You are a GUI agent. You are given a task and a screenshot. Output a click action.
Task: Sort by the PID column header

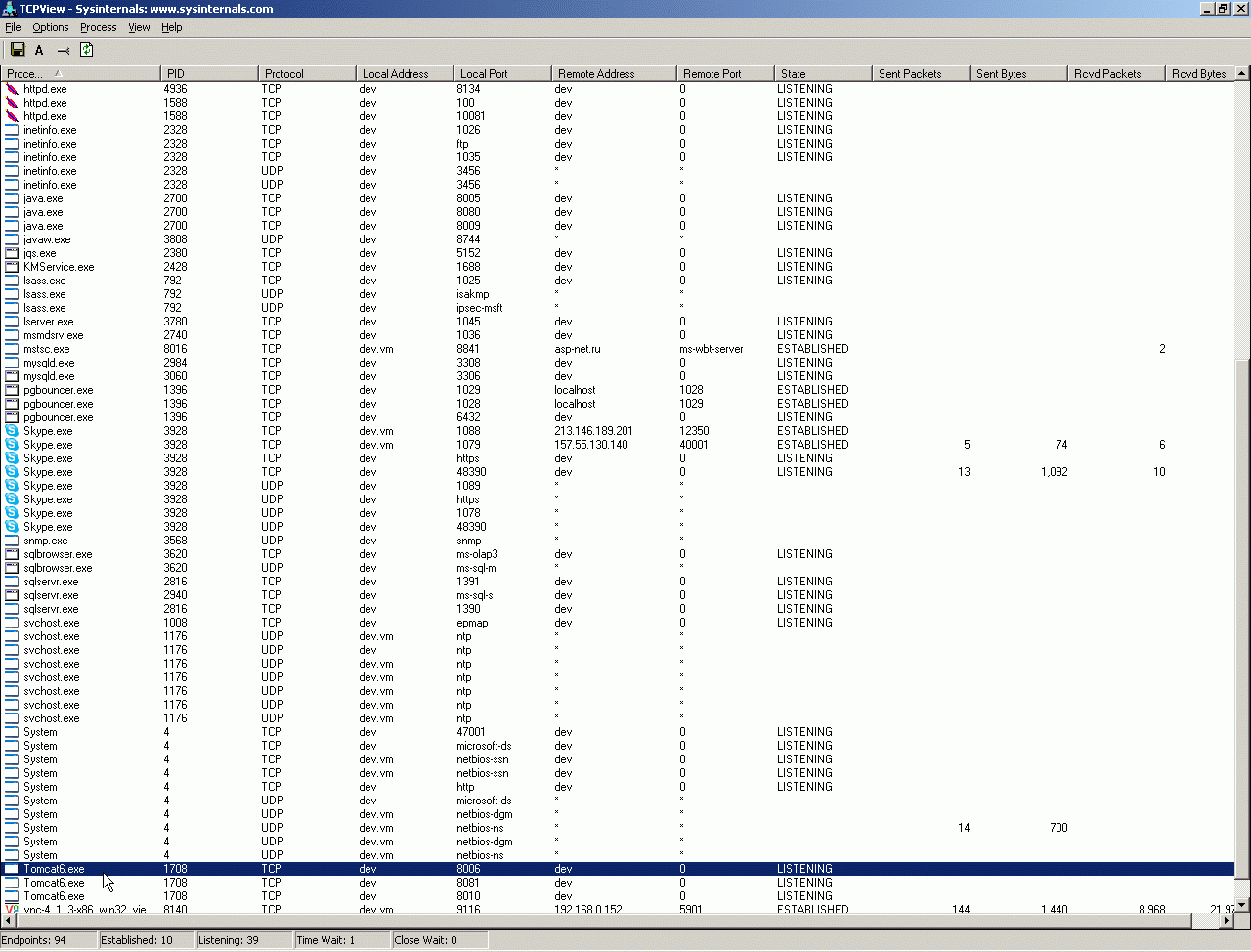[209, 73]
